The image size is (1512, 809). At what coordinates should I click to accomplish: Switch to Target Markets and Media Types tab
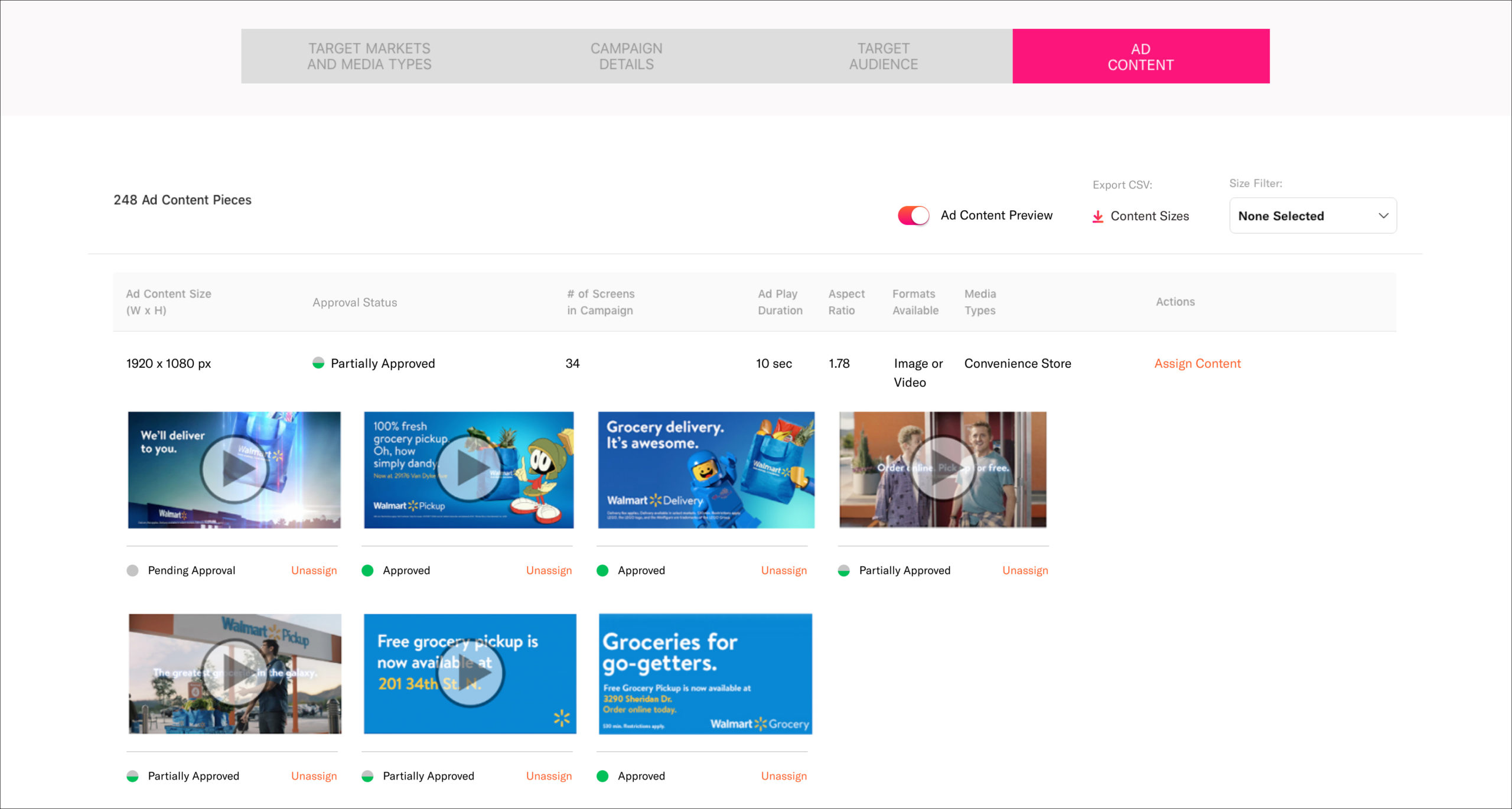tap(369, 57)
